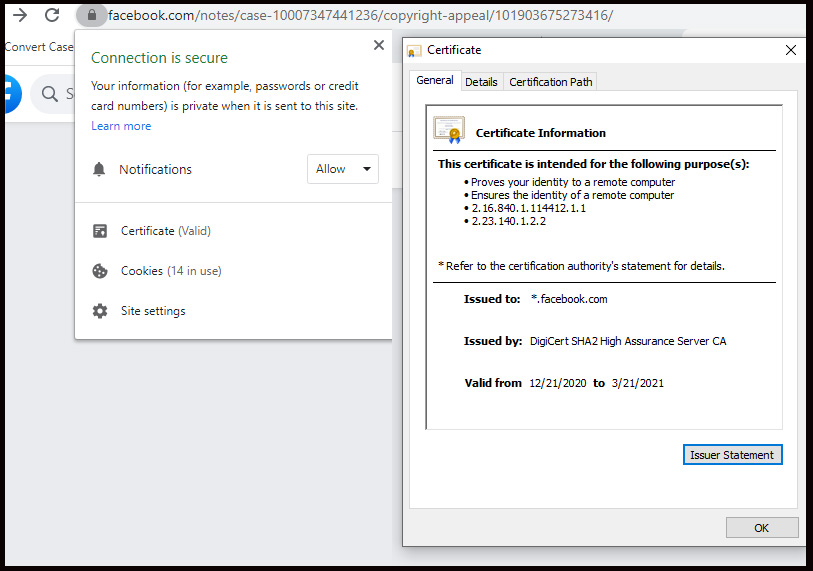Viewport: 813px width, 571px height.
Task: Close the Certificate dialog window
Action: click(791, 50)
